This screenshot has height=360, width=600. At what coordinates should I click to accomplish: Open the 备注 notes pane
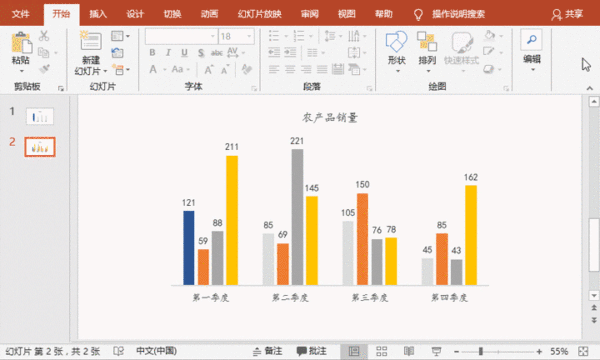point(267,351)
